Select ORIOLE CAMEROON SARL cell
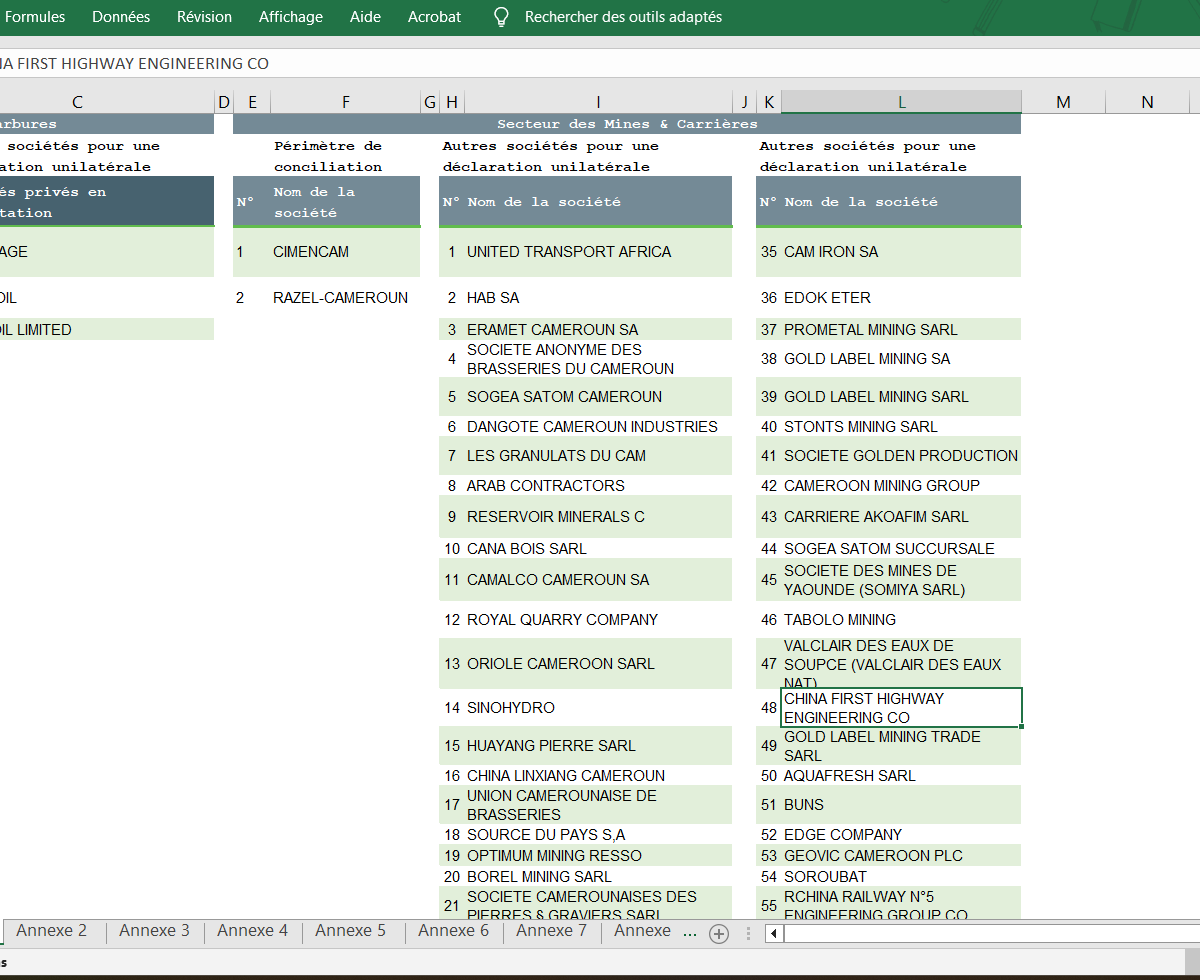1200x980 pixels. [598, 664]
